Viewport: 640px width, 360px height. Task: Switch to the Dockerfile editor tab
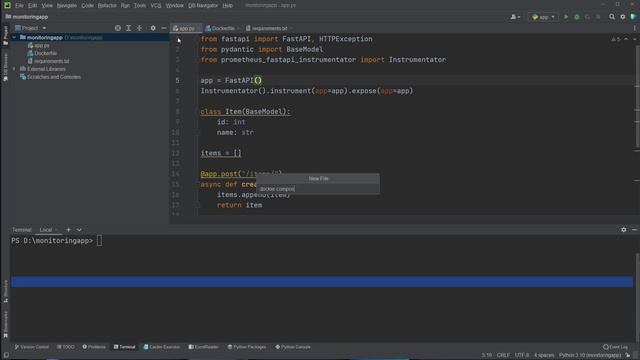[x=222, y=28]
